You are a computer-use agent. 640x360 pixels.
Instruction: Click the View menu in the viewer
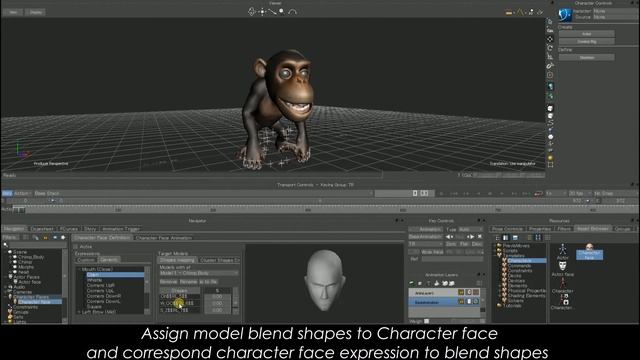click(x=13, y=12)
